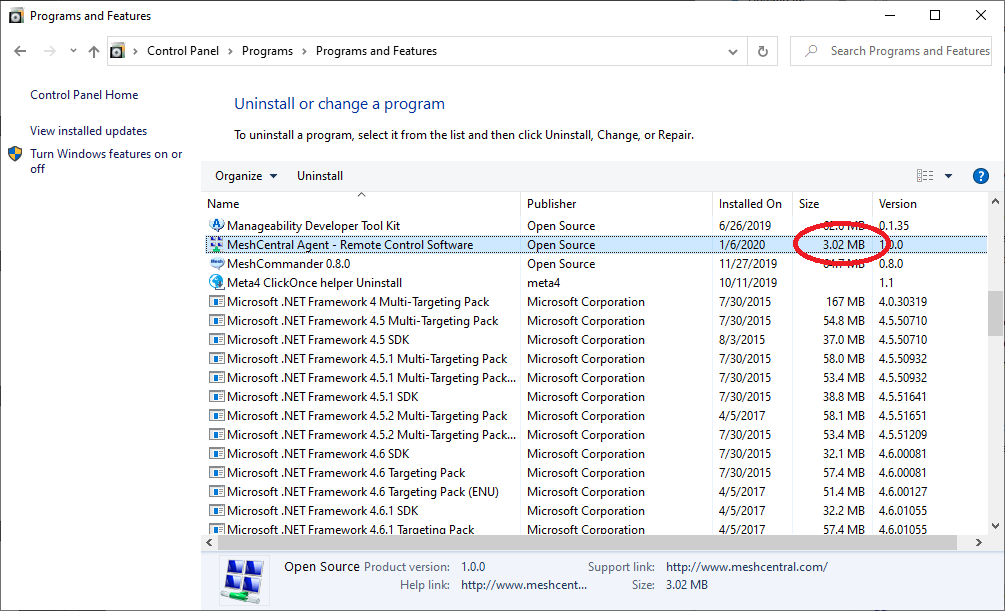Select Manageability Developer Tool Kit icon

pyautogui.click(x=217, y=226)
